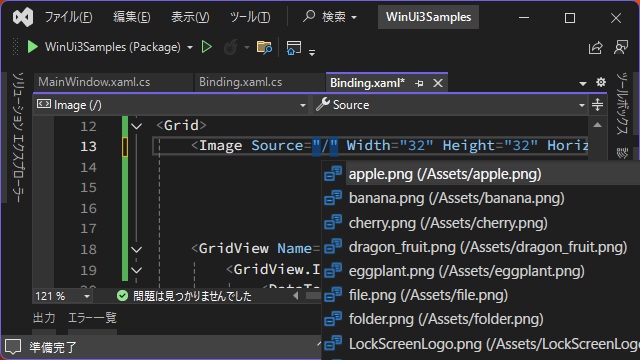This screenshot has height=360, width=640.
Task: Click the dragon_fruit.png item icon
Action: 333,246
